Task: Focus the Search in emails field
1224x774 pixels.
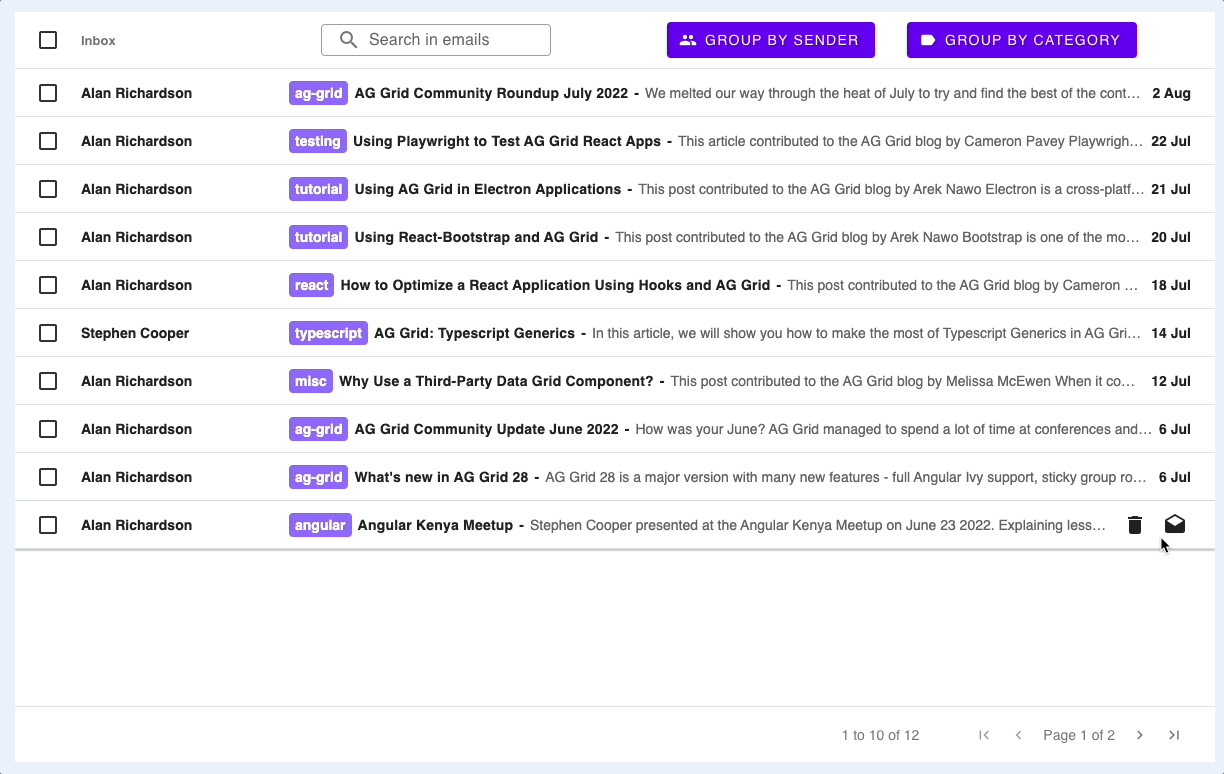Action: 436,40
